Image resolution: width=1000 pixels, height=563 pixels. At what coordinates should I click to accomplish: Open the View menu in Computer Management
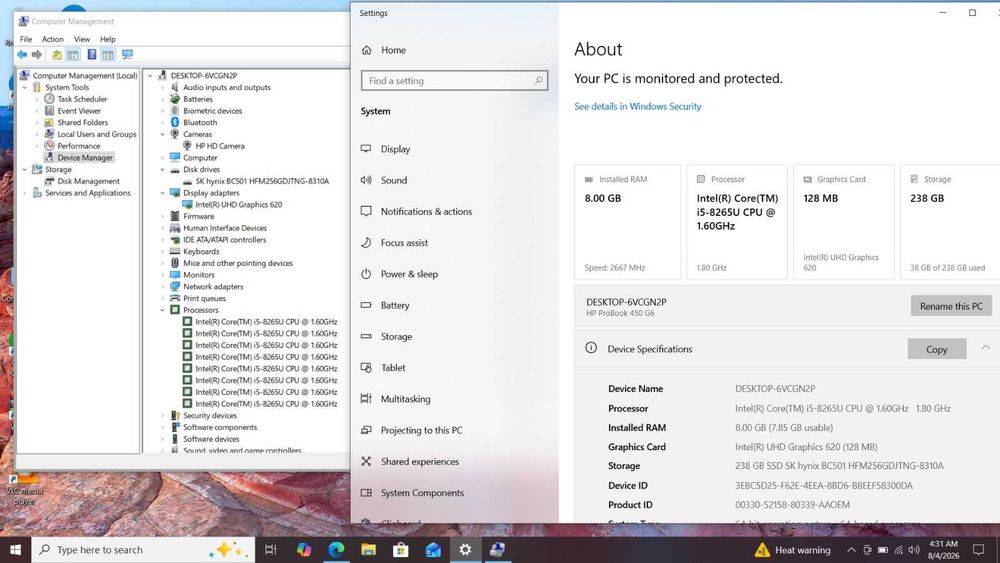pyautogui.click(x=82, y=39)
